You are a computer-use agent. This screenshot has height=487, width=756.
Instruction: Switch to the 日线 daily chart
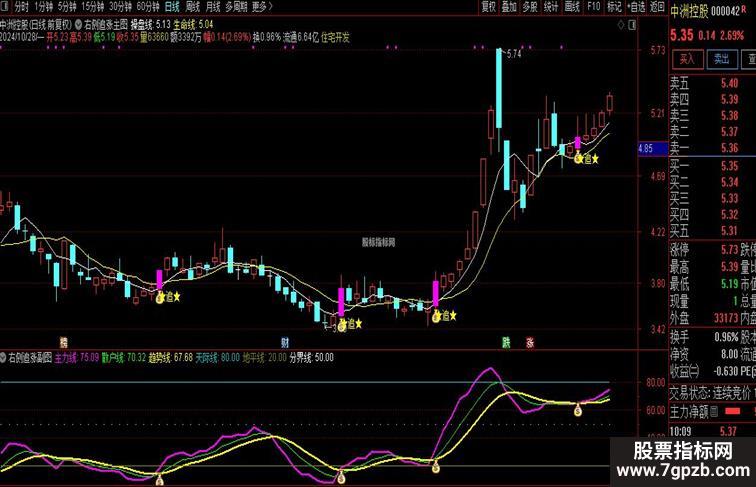coord(172,7)
